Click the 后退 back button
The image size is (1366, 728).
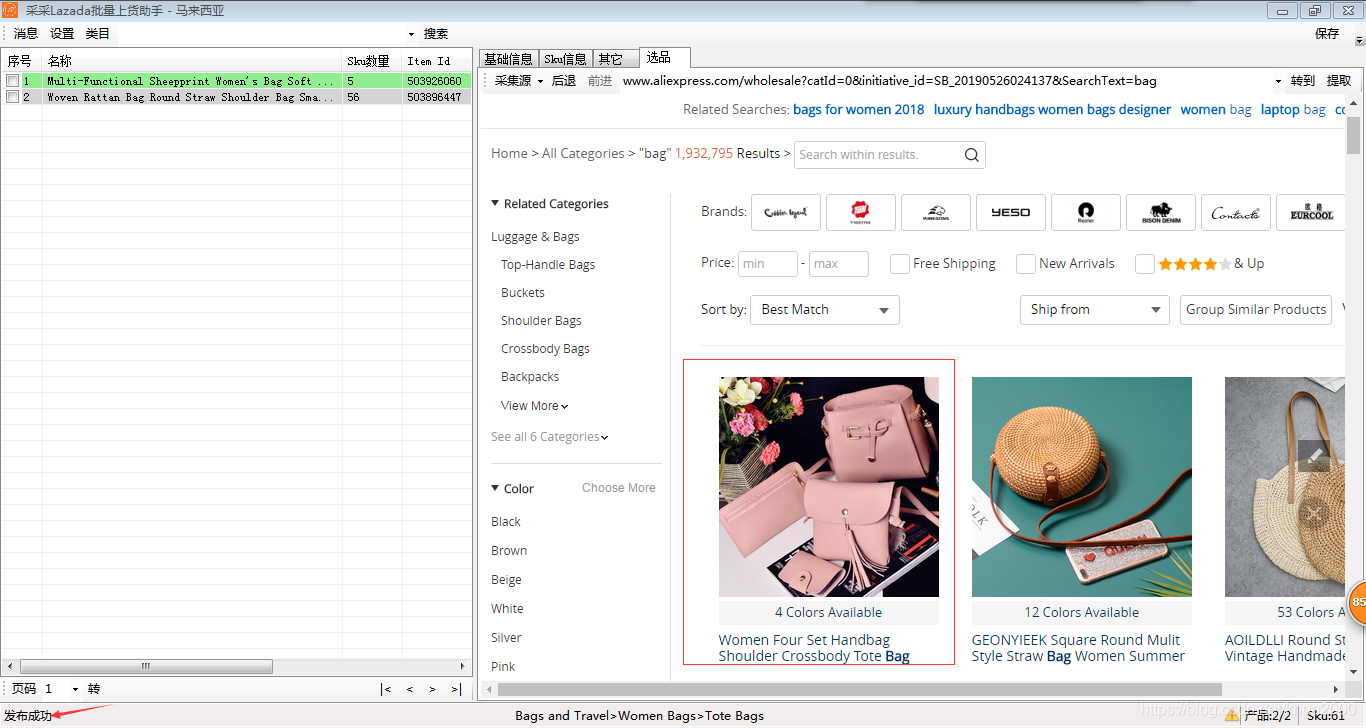click(564, 81)
